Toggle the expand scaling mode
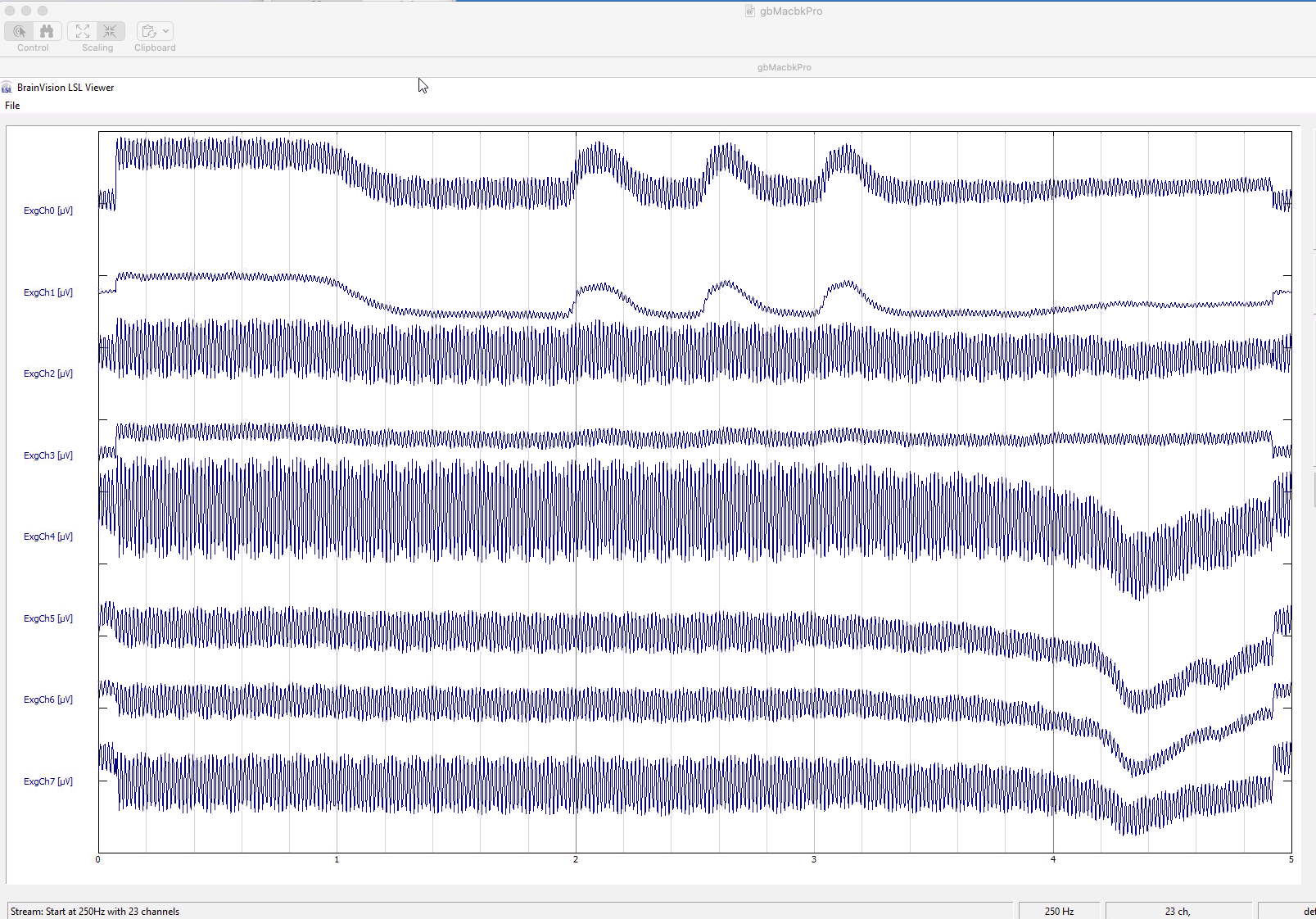Viewport: 1316px width, 919px height. coord(82,30)
